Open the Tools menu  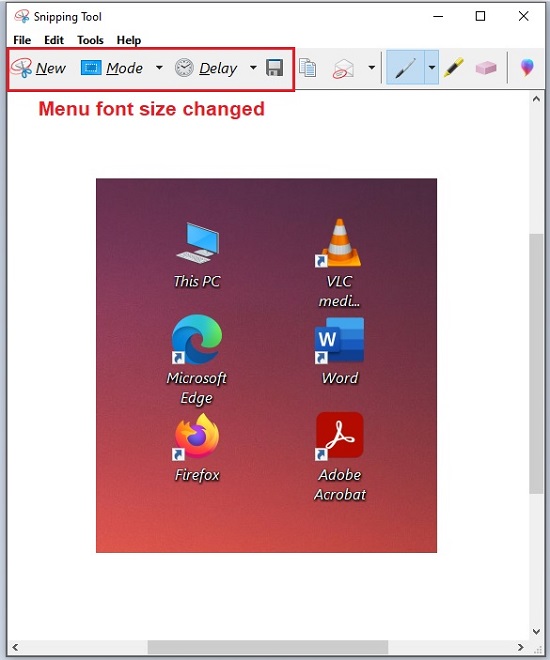90,40
